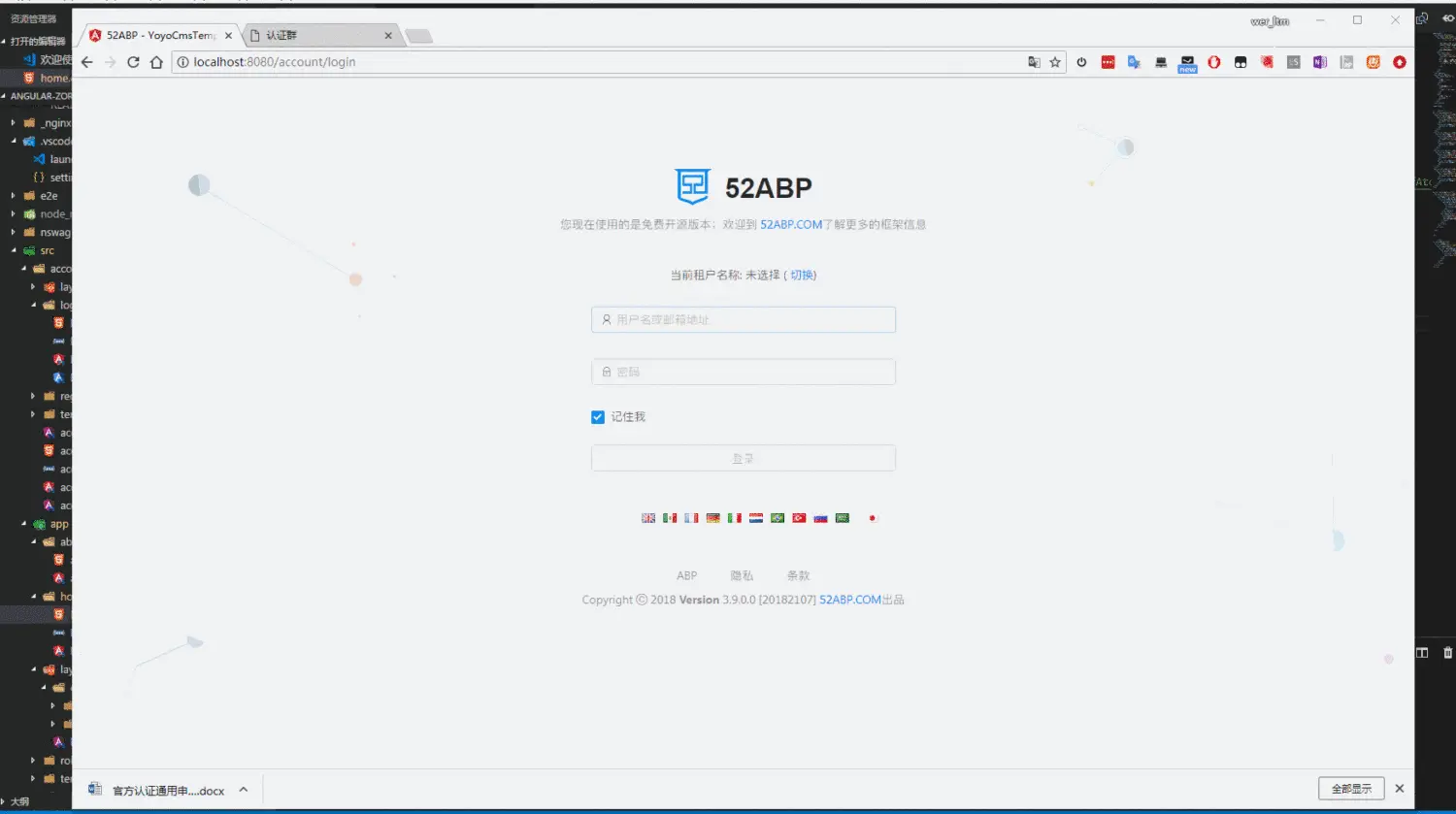This screenshot has height=814, width=1456.
Task: Select the Turkish flag language
Action: pyautogui.click(x=799, y=518)
